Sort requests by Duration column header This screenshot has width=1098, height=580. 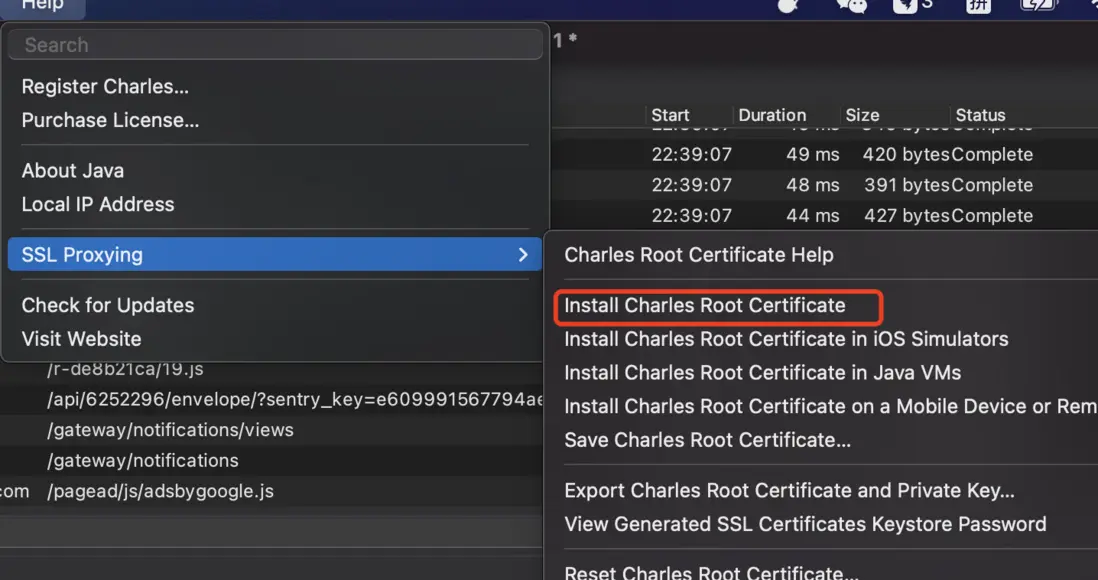click(x=772, y=115)
